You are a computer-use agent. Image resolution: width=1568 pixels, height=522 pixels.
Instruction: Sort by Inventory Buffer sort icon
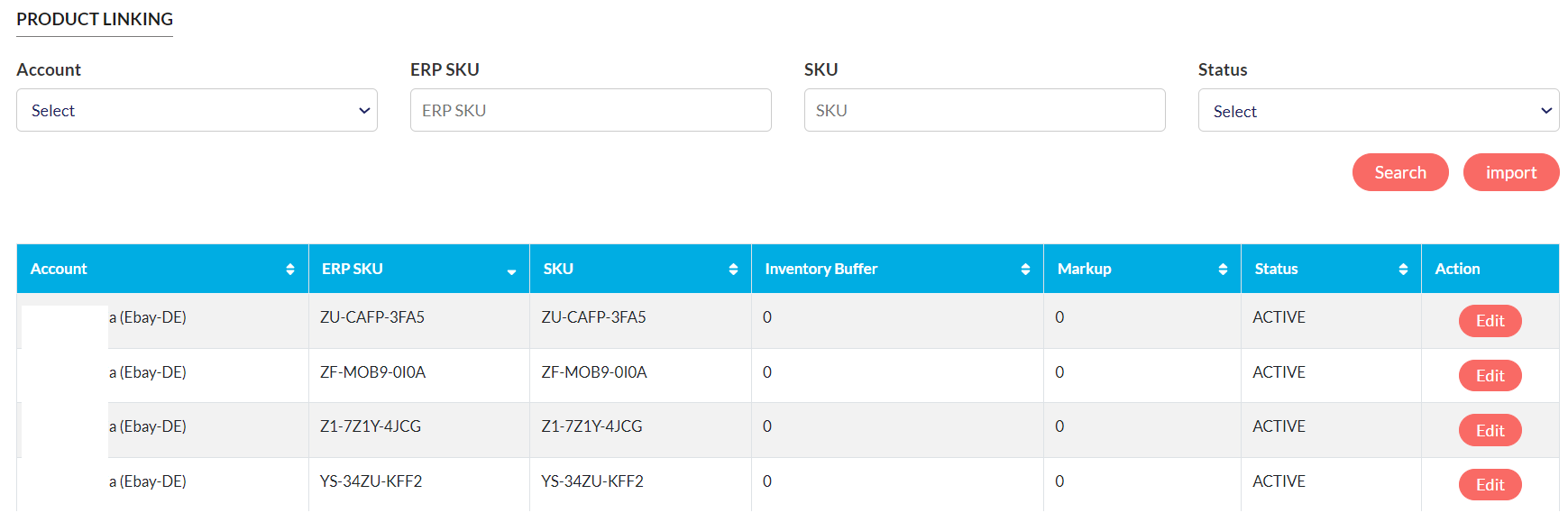point(1025,270)
